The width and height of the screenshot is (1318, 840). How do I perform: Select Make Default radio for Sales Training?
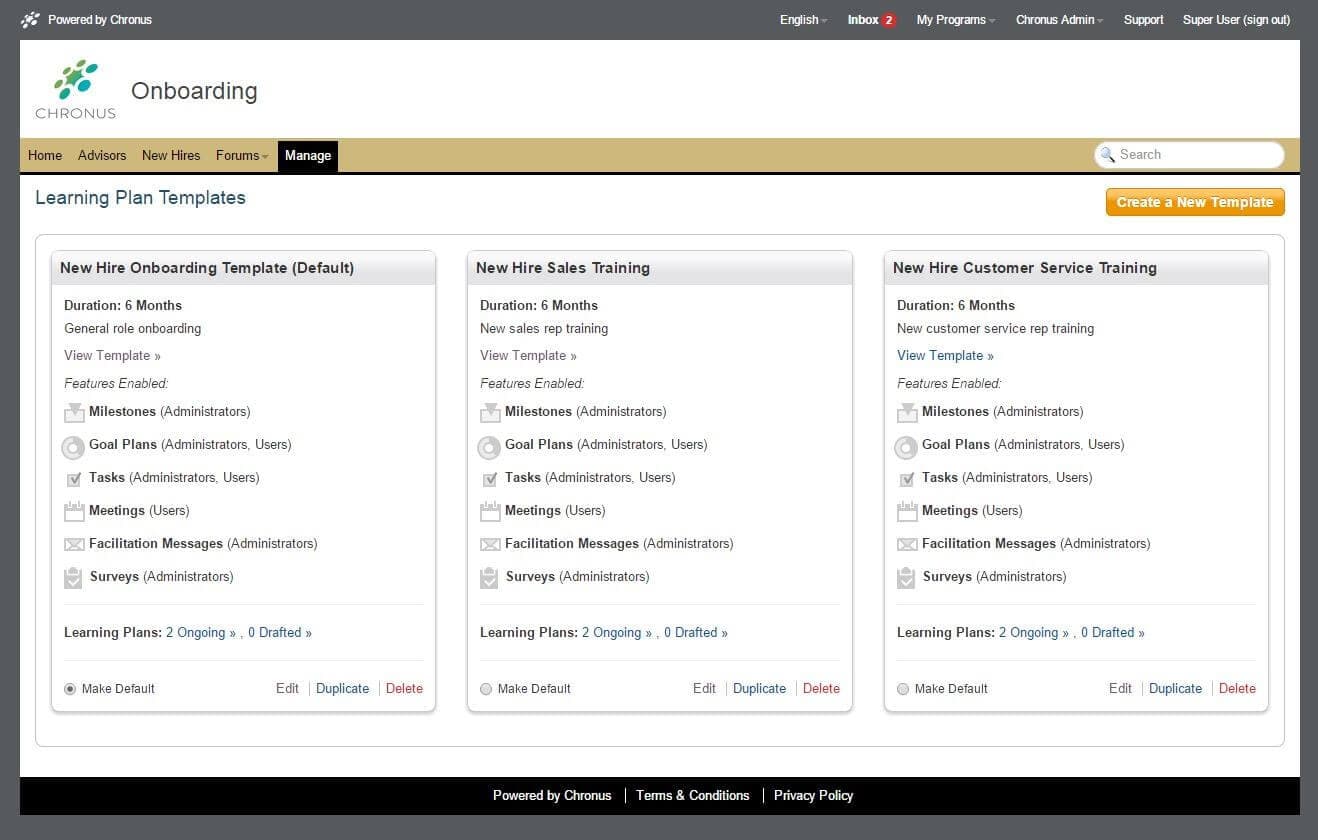(x=486, y=689)
